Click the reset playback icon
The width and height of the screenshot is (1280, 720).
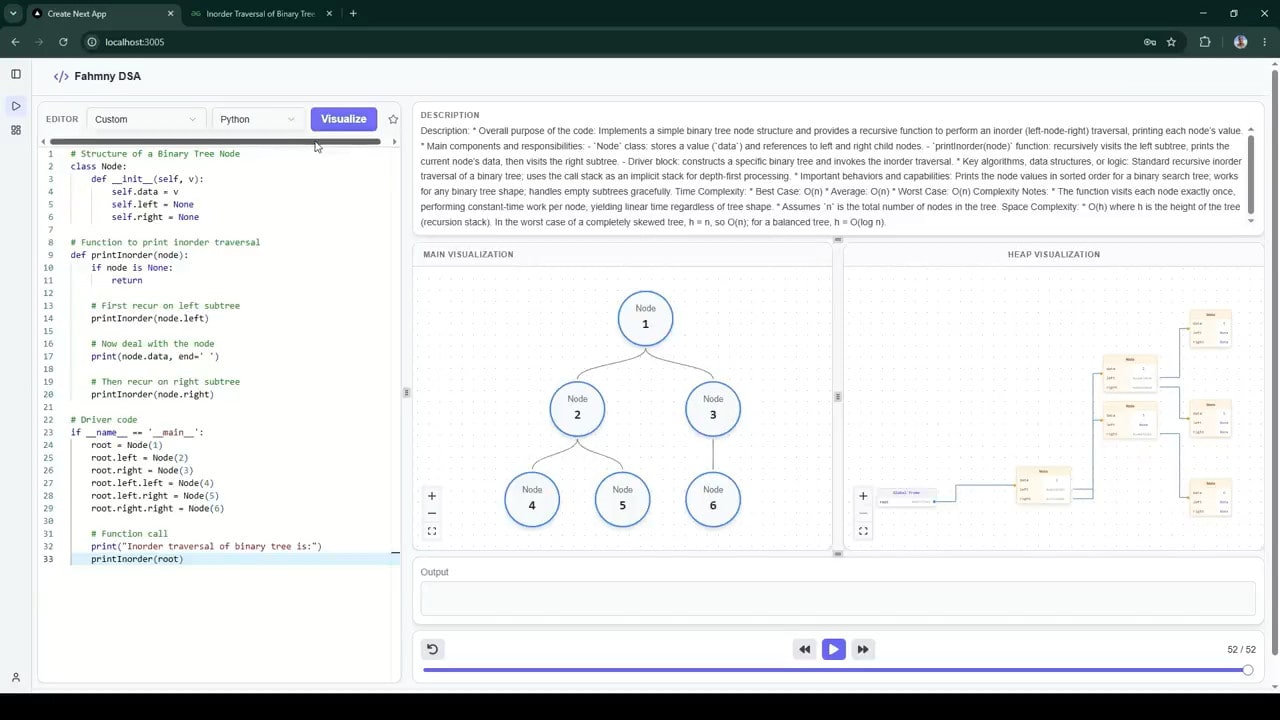pyautogui.click(x=432, y=649)
